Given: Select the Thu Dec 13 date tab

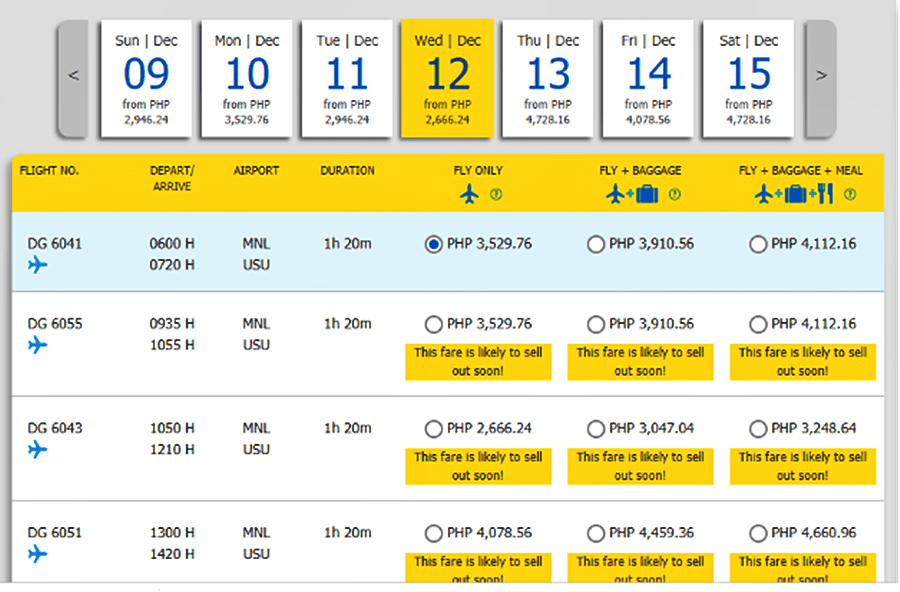Looking at the screenshot, I should click(548, 78).
